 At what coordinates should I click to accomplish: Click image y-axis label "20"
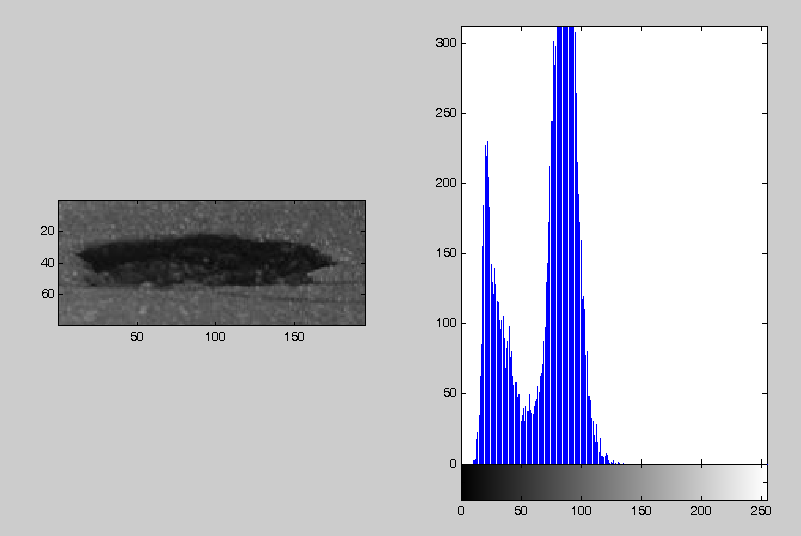point(48,231)
